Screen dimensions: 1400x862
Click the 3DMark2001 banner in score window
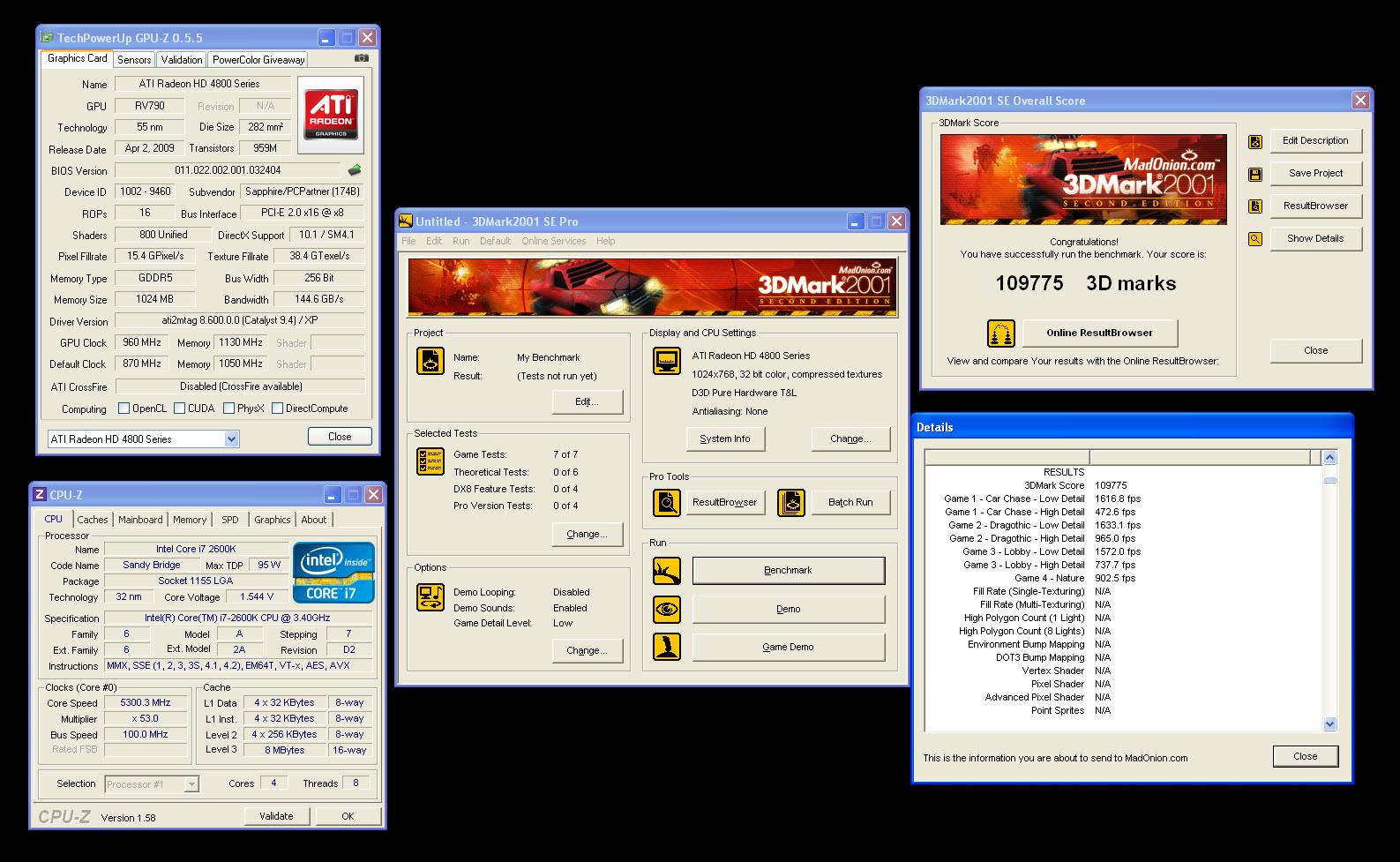point(1083,179)
